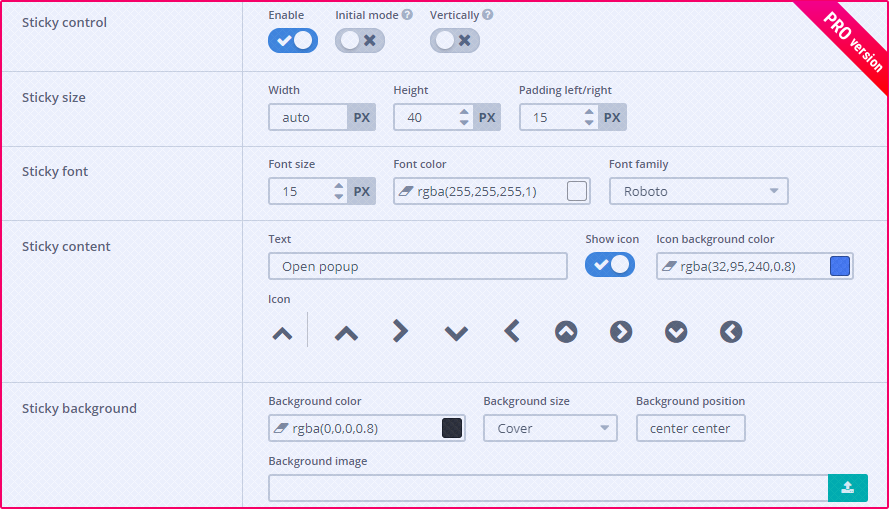Choose the circled chevron right icon

coord(621,332)
